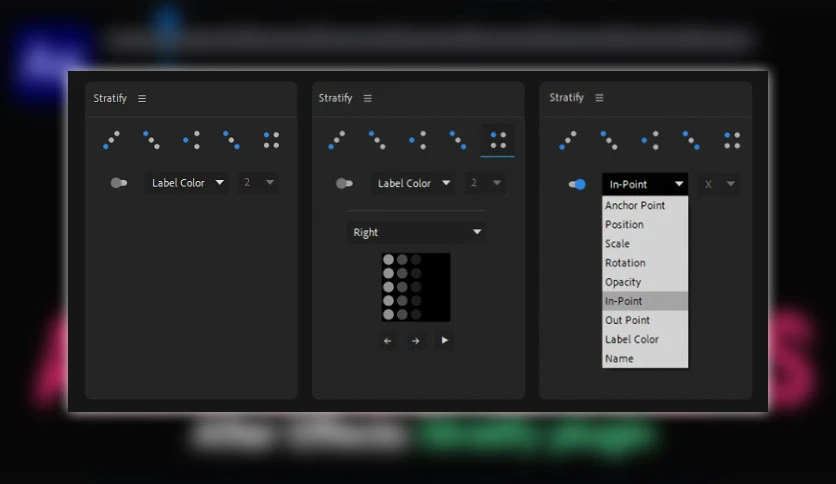Screen dimensions: 836x484
Task: Toggle the switch in the left Stratify panel
Action: [118, 183]
